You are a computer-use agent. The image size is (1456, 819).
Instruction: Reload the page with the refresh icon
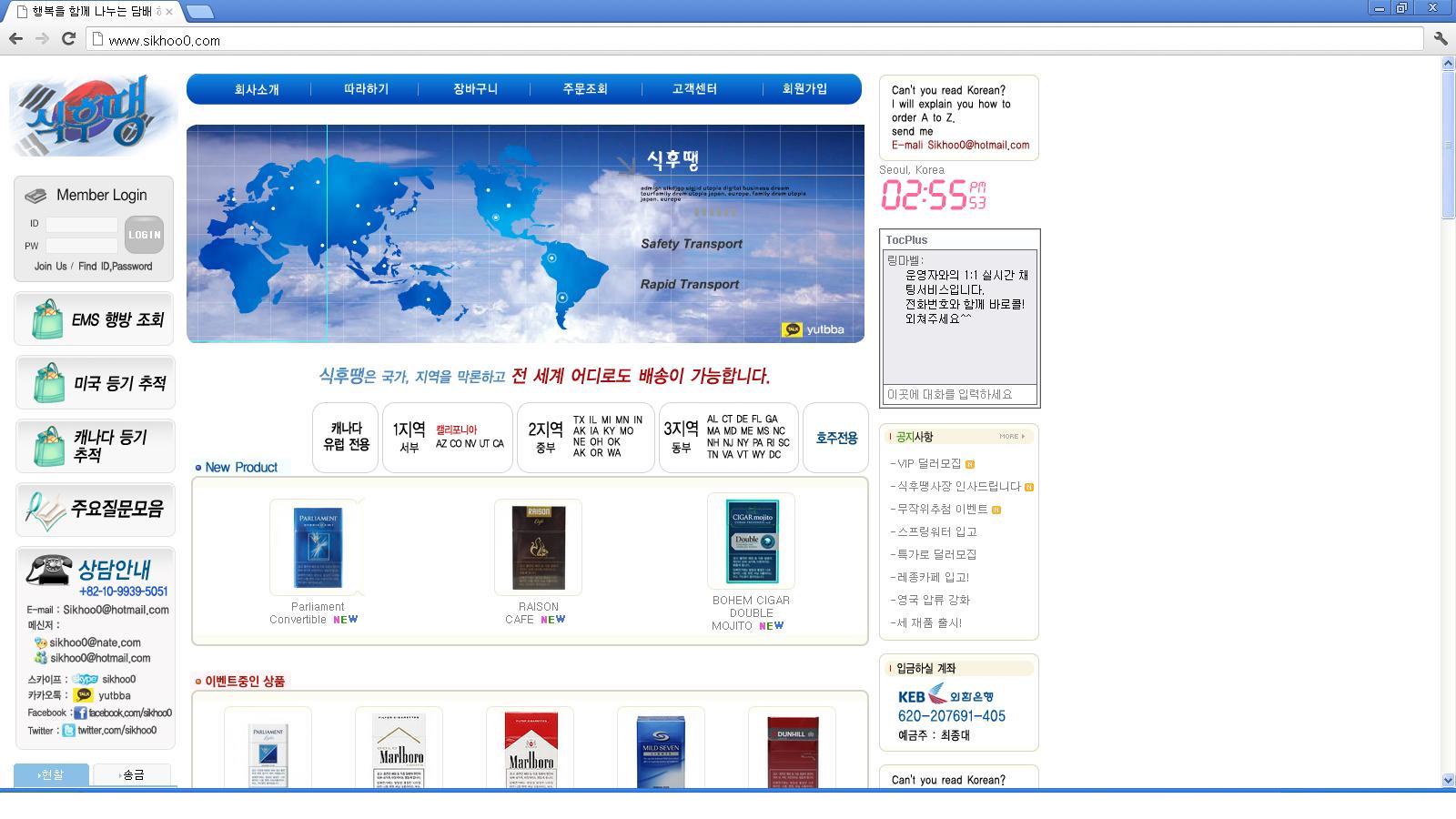[x=68, y=38]
